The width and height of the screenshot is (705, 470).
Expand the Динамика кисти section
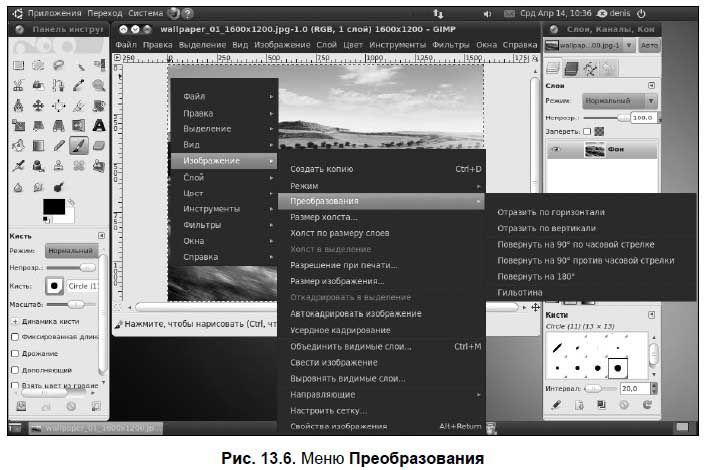(15, 320)
